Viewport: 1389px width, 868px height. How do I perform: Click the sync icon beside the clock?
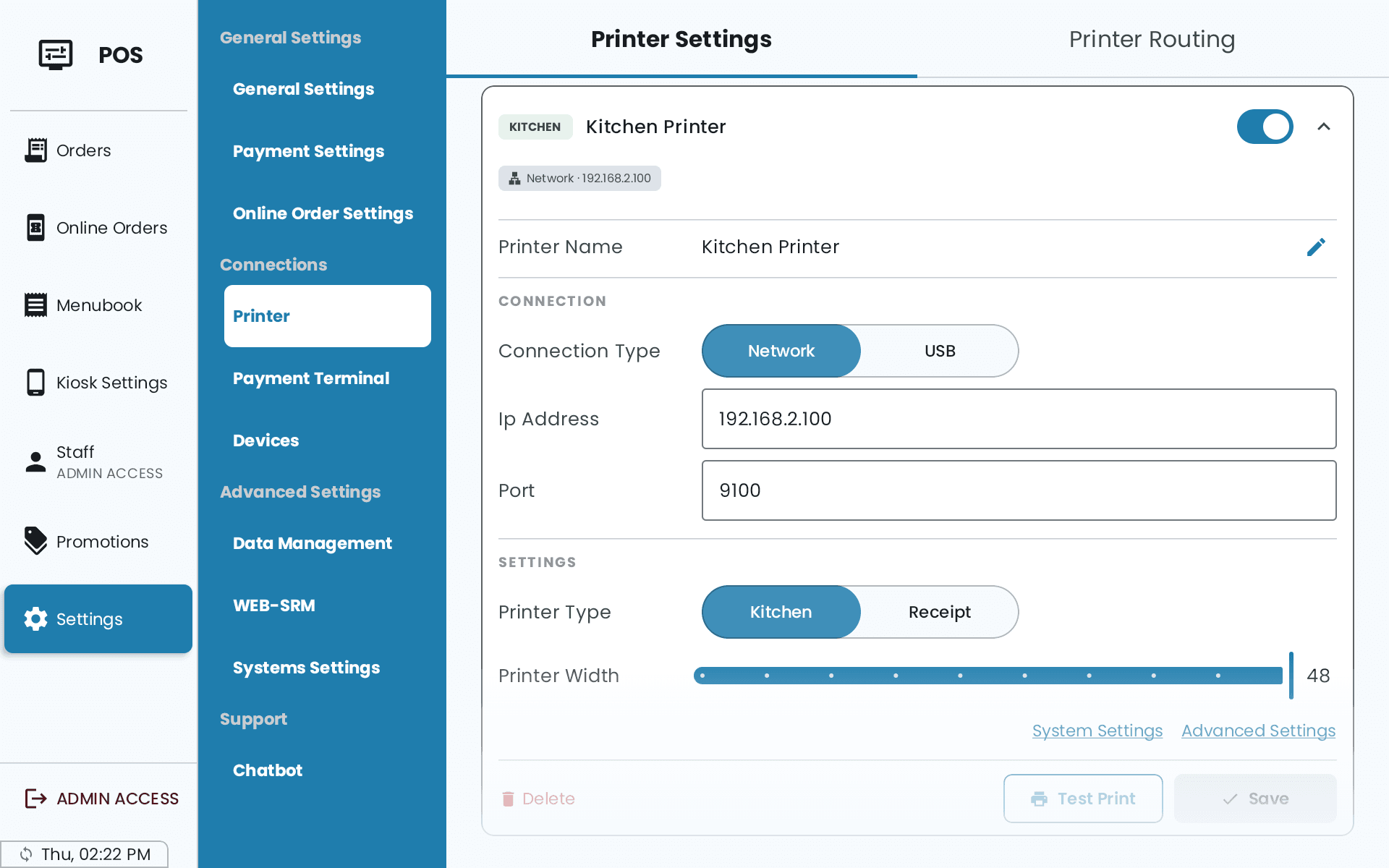click(26, 854)
